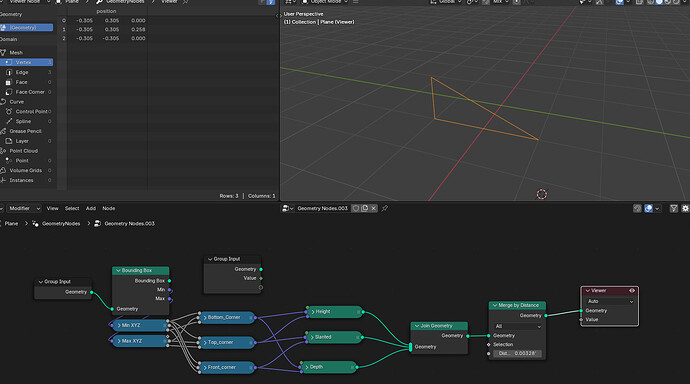Click the Distance value field 0.00328
The image size is (690, 384).
pos(518,354)
